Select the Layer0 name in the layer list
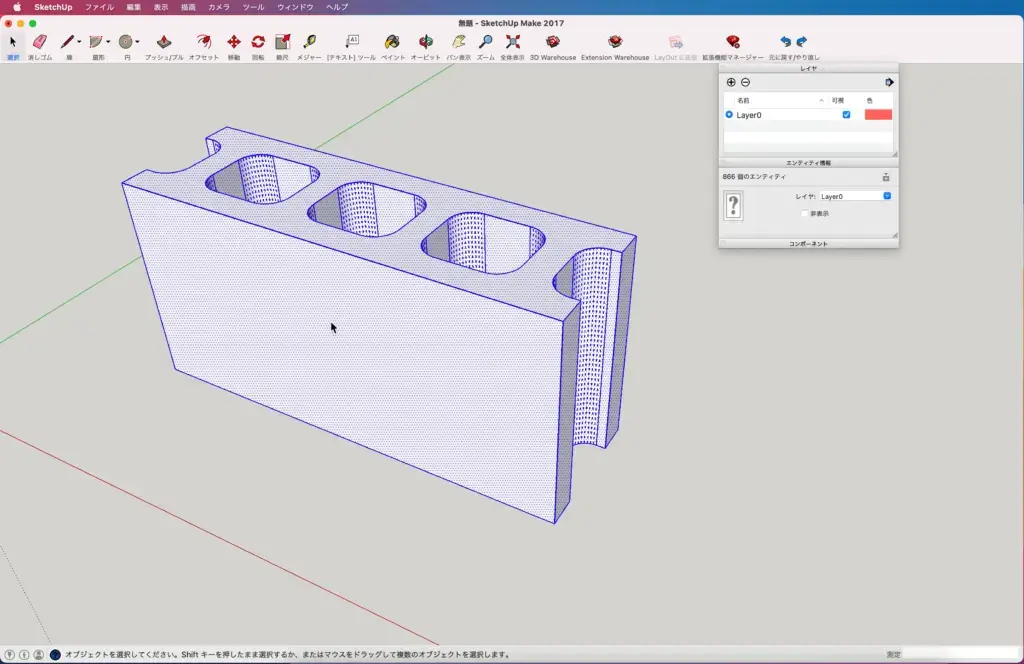The image size is (1024, 664). [749, 115]
